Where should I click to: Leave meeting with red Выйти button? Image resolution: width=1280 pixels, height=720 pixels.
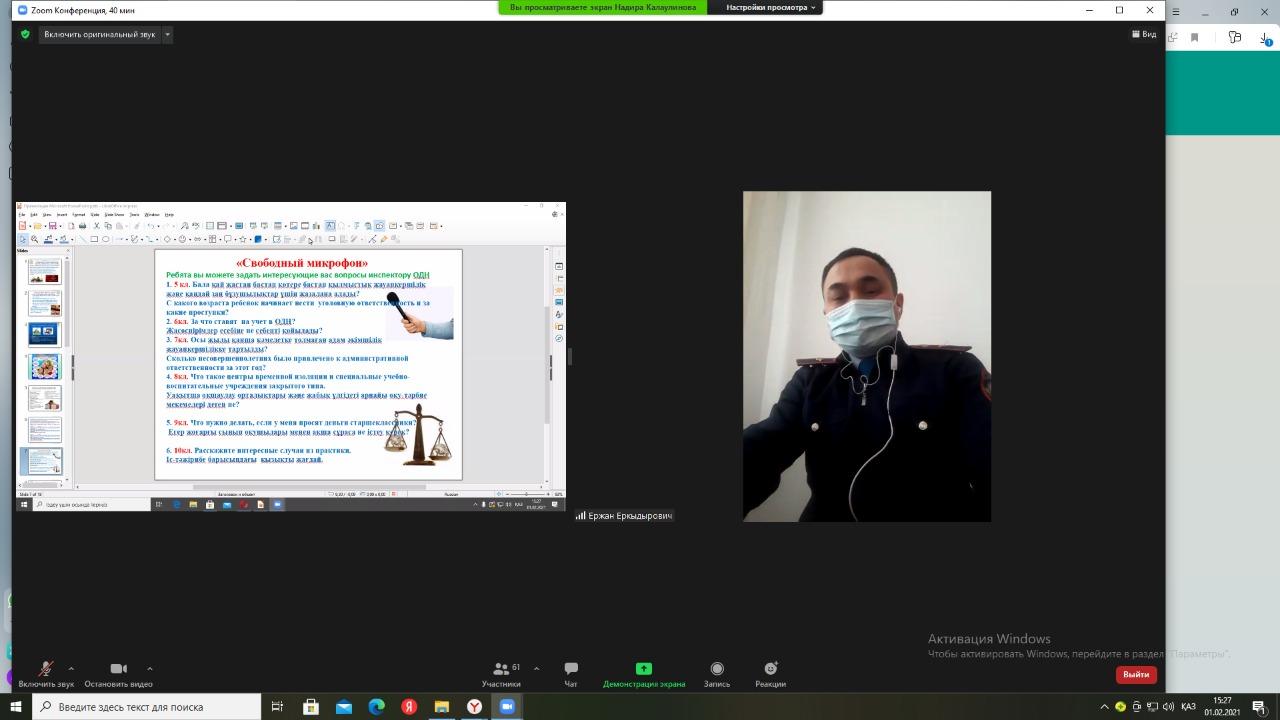1136,674
